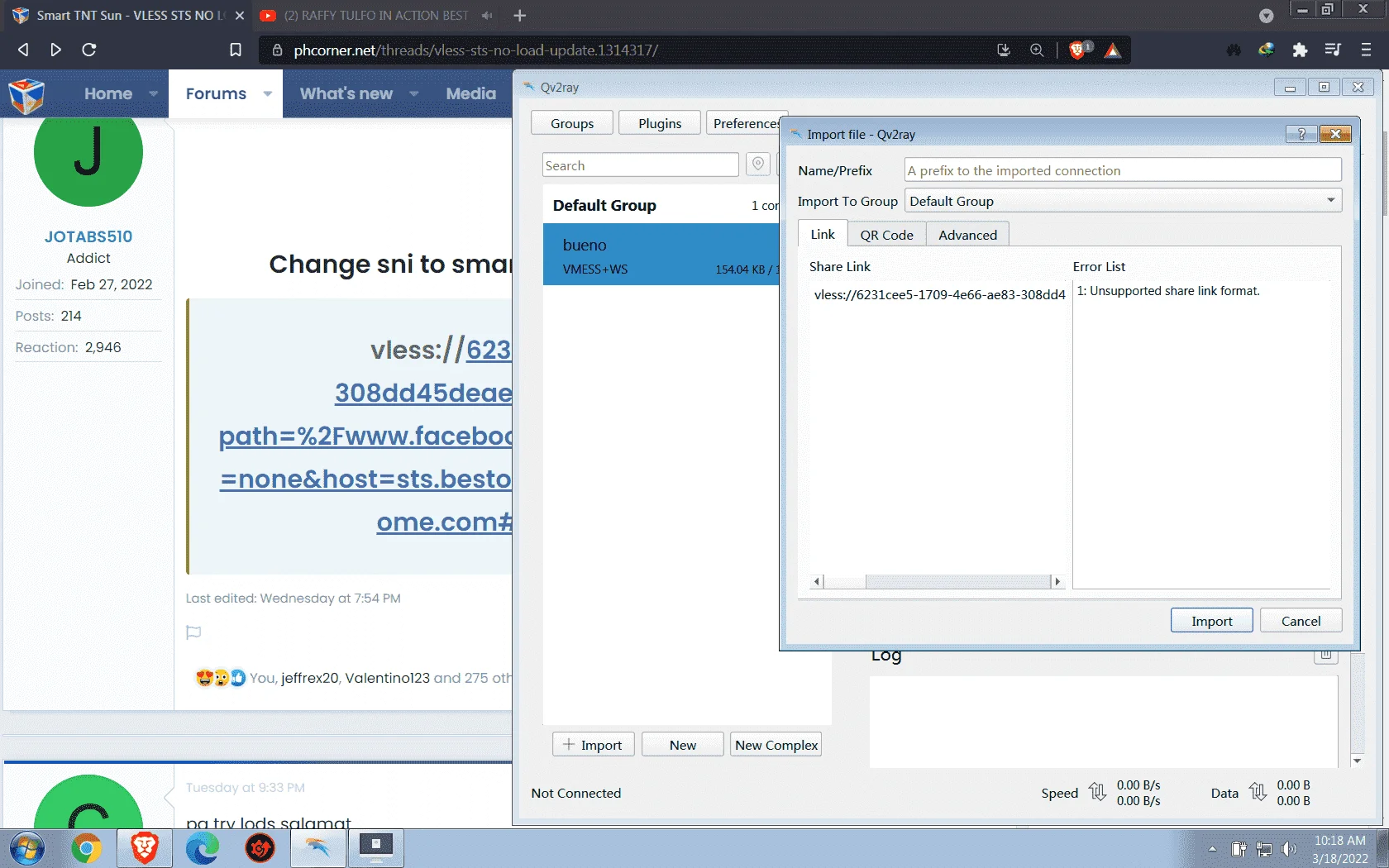Click the locate pin icon beside Search
1389x868 pixels.
point(757,165)
